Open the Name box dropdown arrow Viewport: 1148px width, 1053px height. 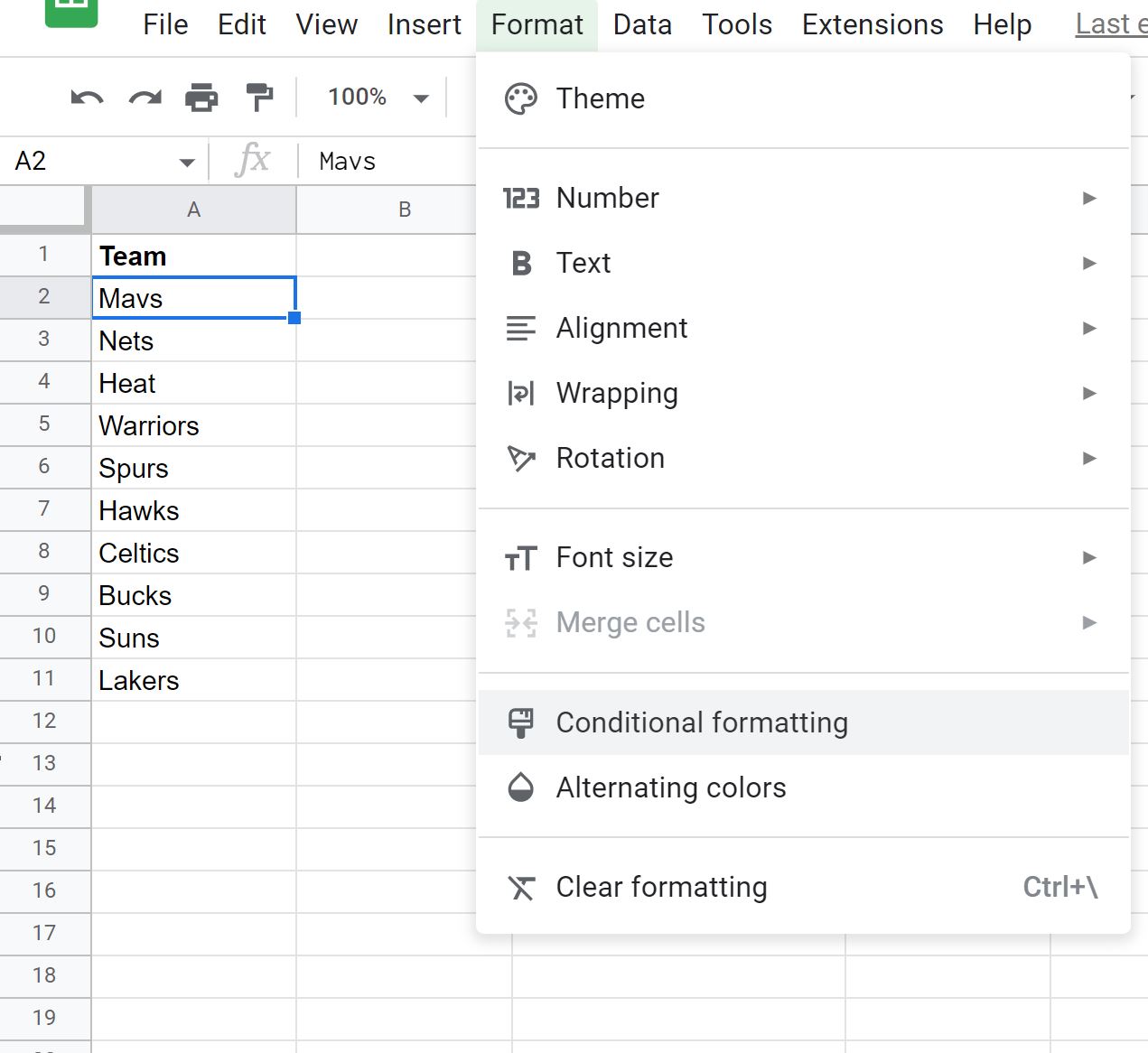187,161
